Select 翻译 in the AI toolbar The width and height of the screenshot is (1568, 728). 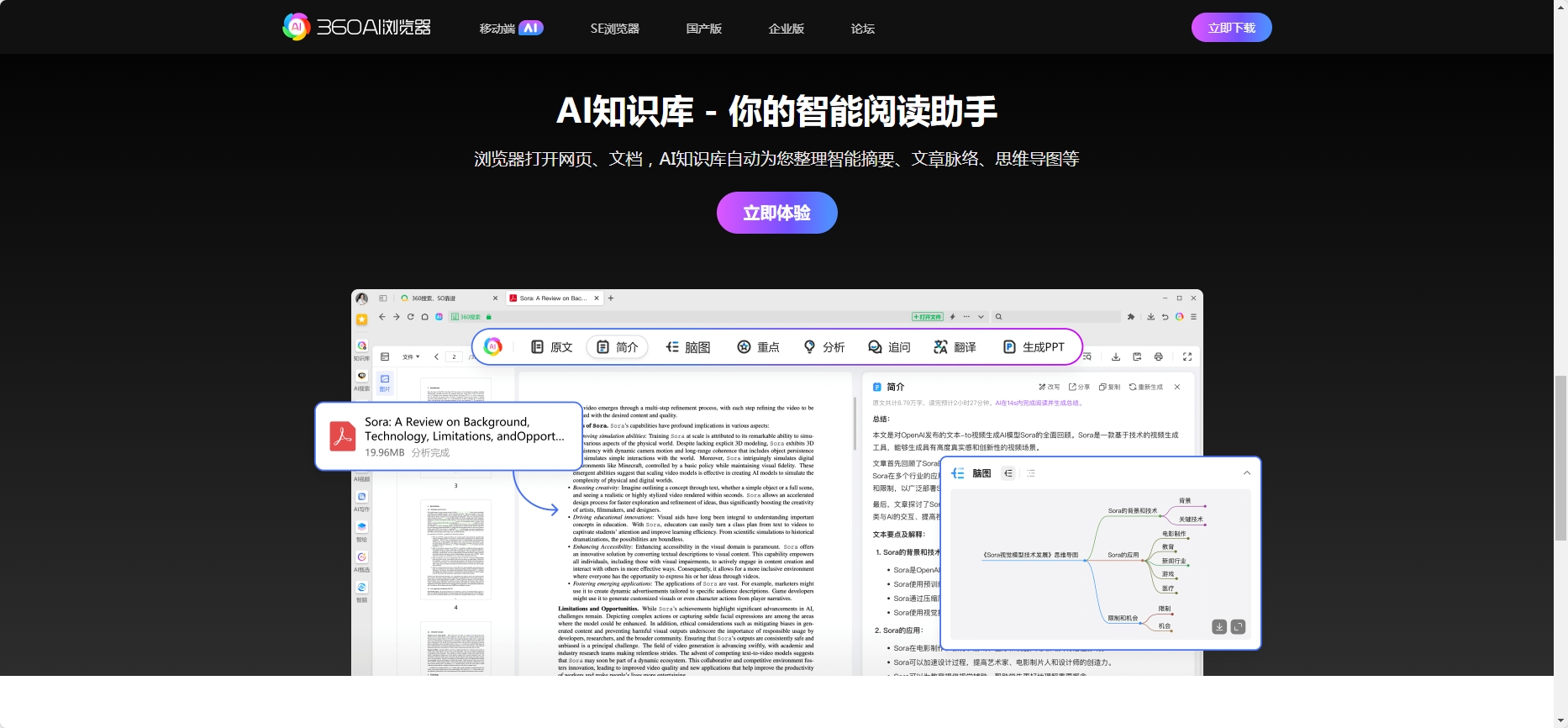pos(955,347)
